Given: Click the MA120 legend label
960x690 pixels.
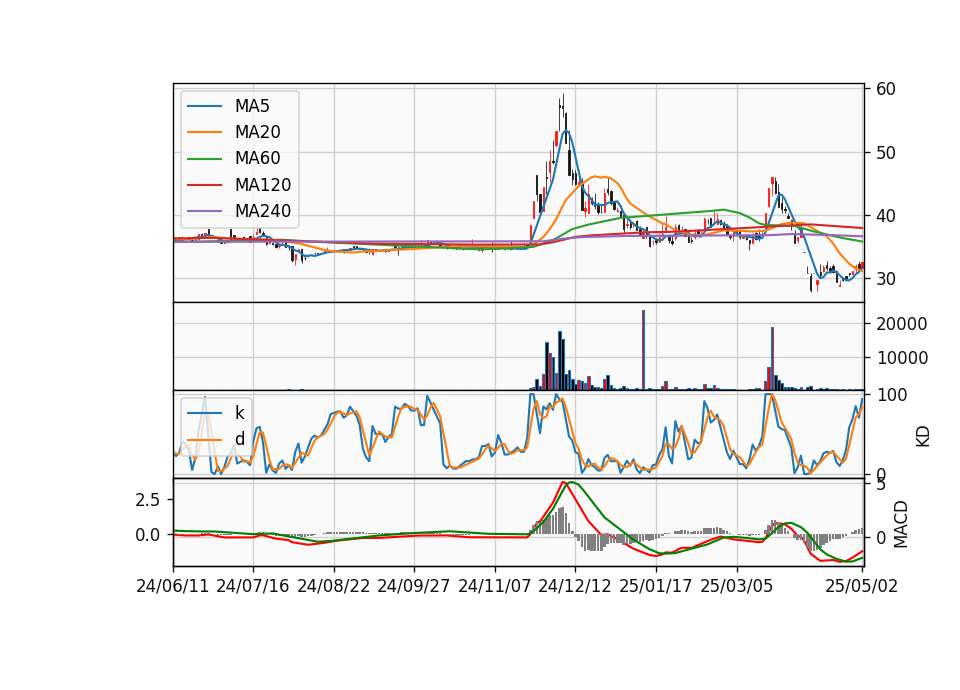Looking at the screenshot, I should tap(263, 185).
